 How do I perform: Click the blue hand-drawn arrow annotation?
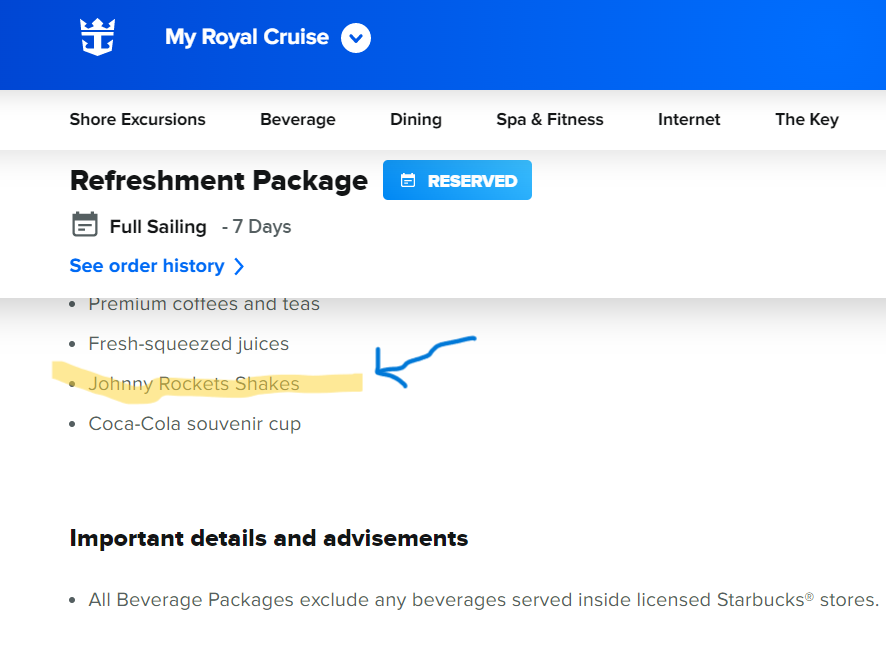pos(425,362)
